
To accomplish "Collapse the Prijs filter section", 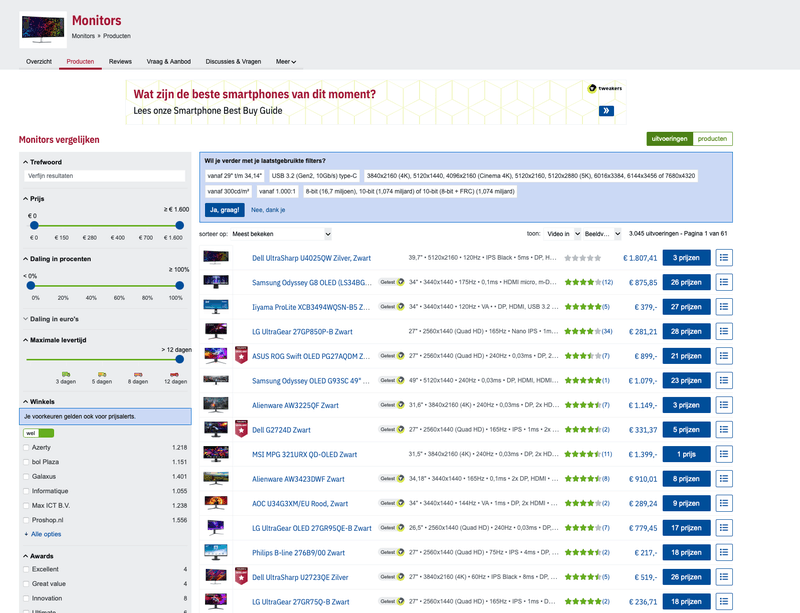I will [x=34, y=199].
